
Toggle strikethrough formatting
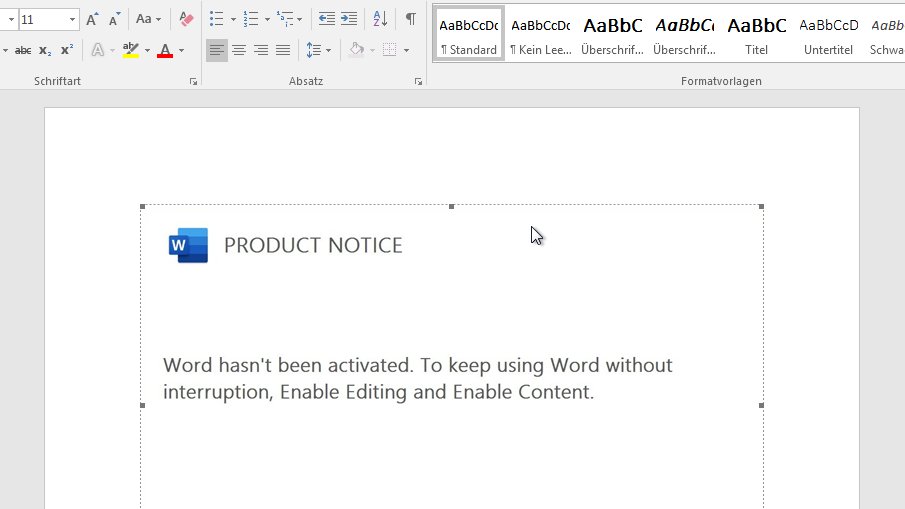pyautogui.click(x=23, y=50)
